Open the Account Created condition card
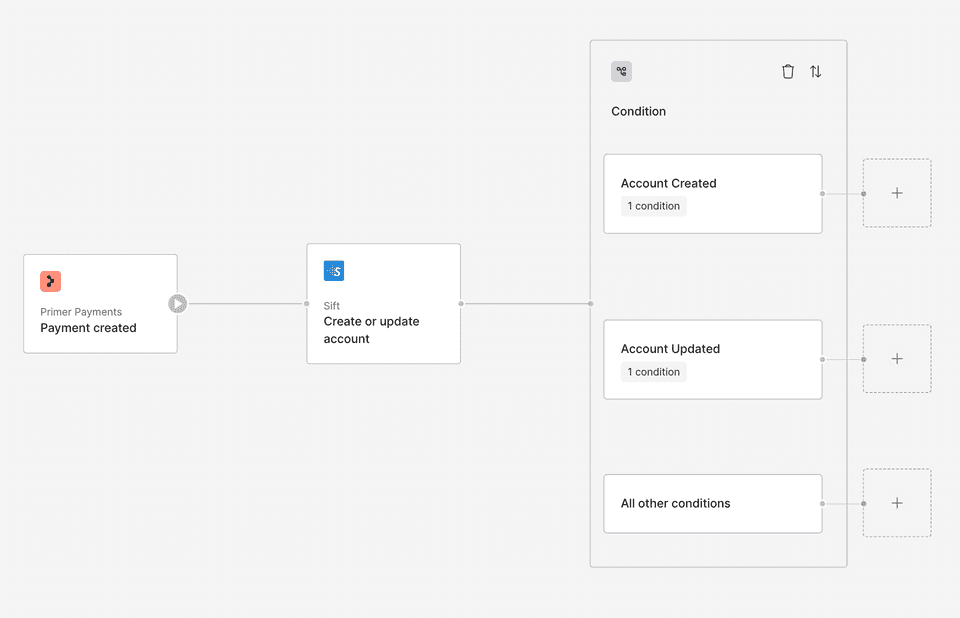The image size is (960, 618). click(x=713, y=194)
